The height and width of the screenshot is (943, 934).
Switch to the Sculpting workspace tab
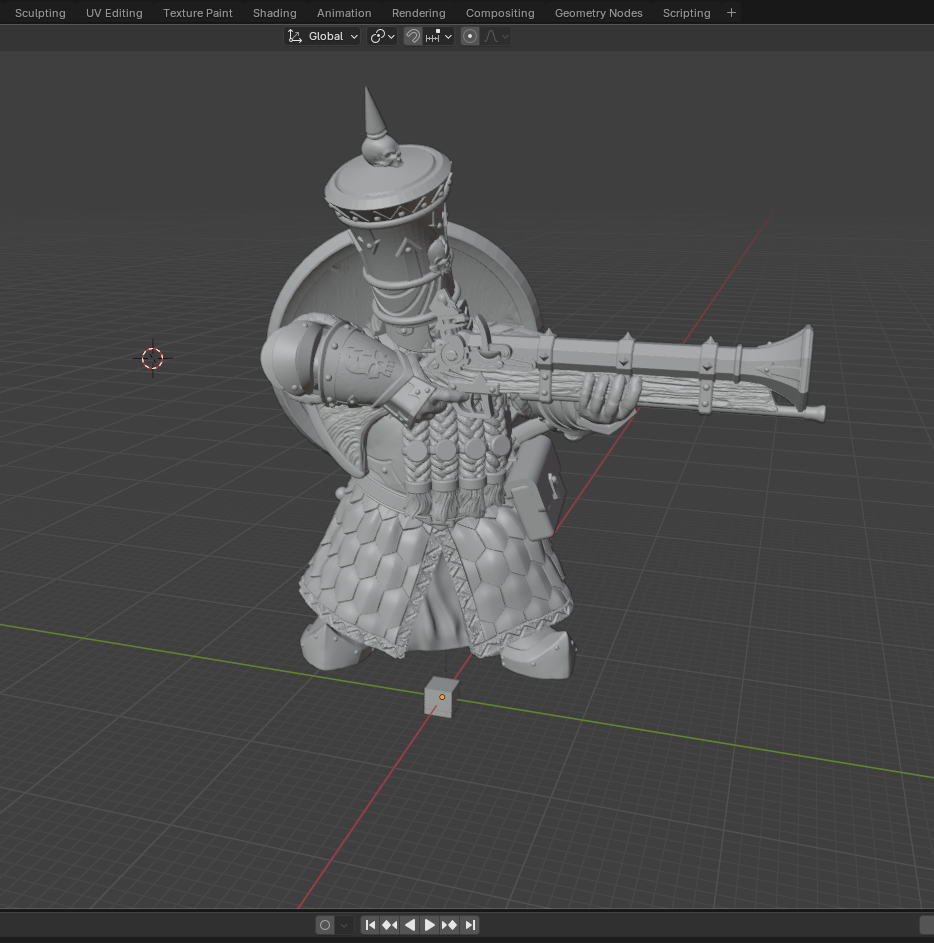pyautogui.click(x=40, y=13)
